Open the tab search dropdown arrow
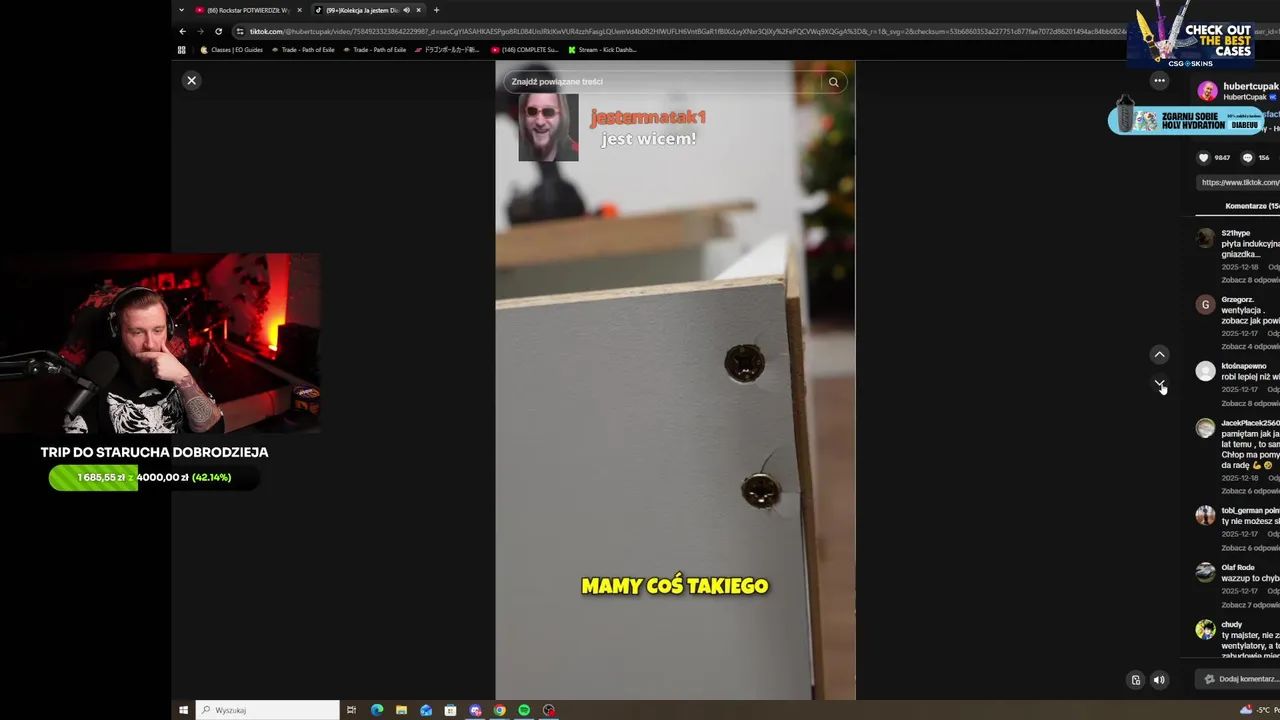The width and height of the screenshot is (1280, 720). [x=181, y=10]
